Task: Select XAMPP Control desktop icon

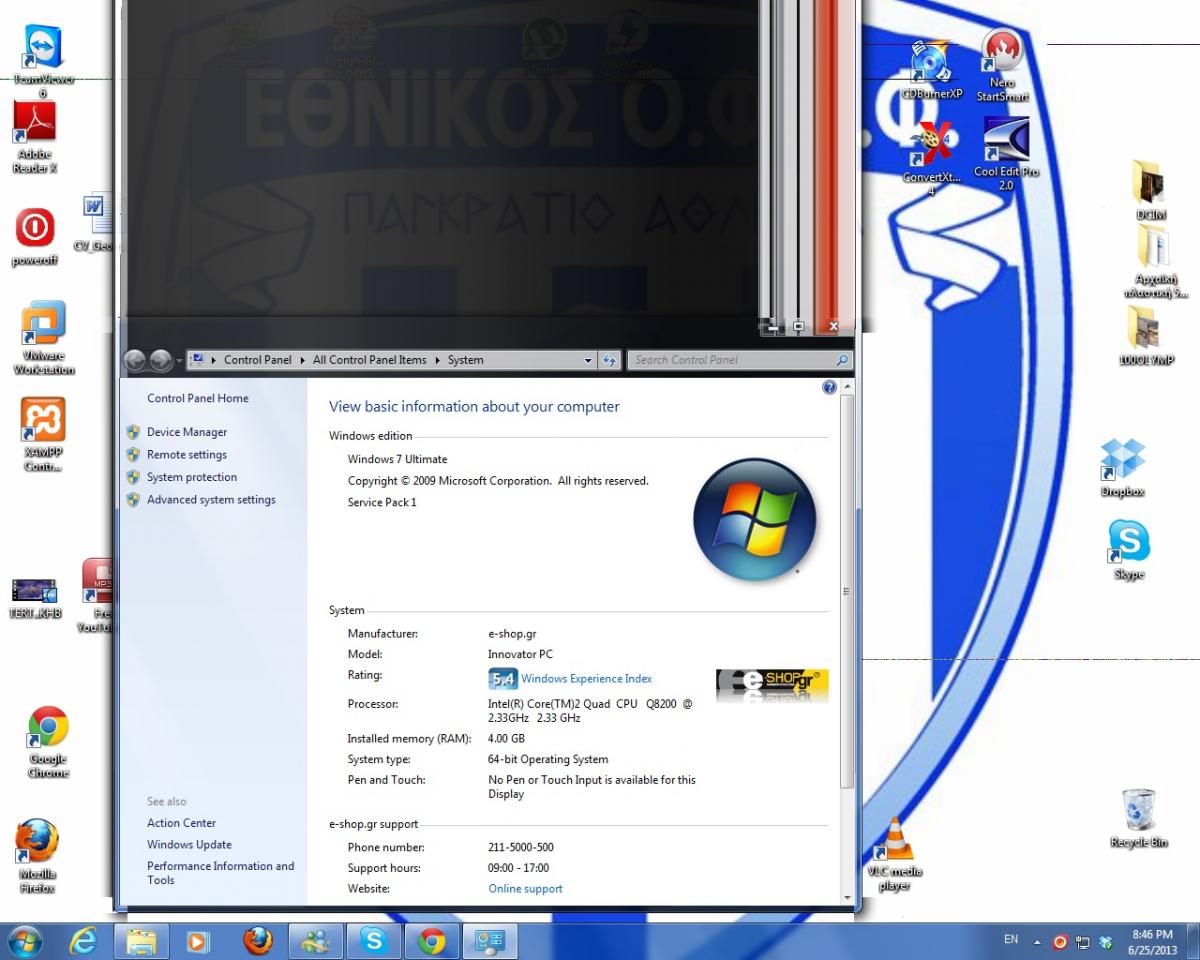Action: (43, 435)
